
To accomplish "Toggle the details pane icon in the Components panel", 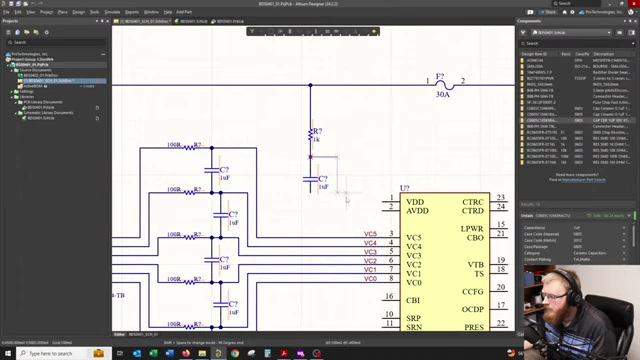I will tap(632, 32).
